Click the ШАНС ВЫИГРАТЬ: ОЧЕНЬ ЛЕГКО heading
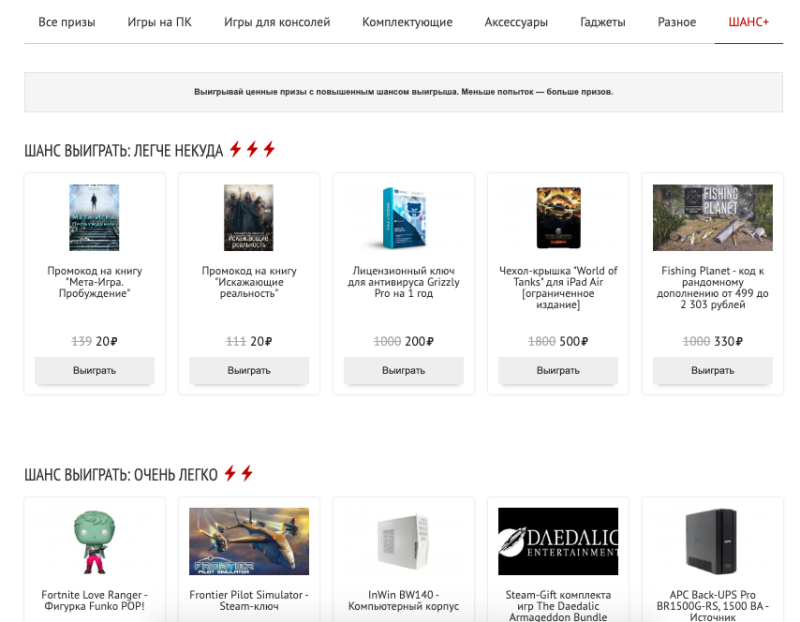The height and width of the screenshot is (622, 800). click(121, 475)
